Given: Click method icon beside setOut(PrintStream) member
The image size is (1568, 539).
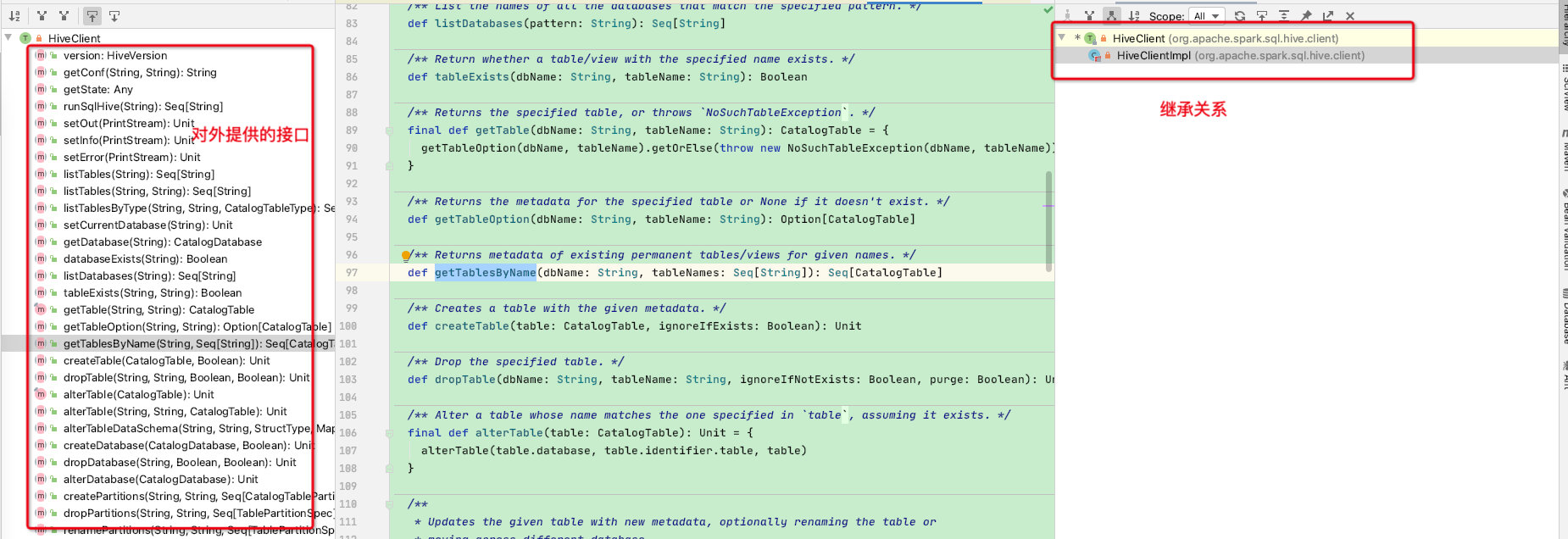Looking at the screenshot, I should pyautogui.click(x=40, y=123).
